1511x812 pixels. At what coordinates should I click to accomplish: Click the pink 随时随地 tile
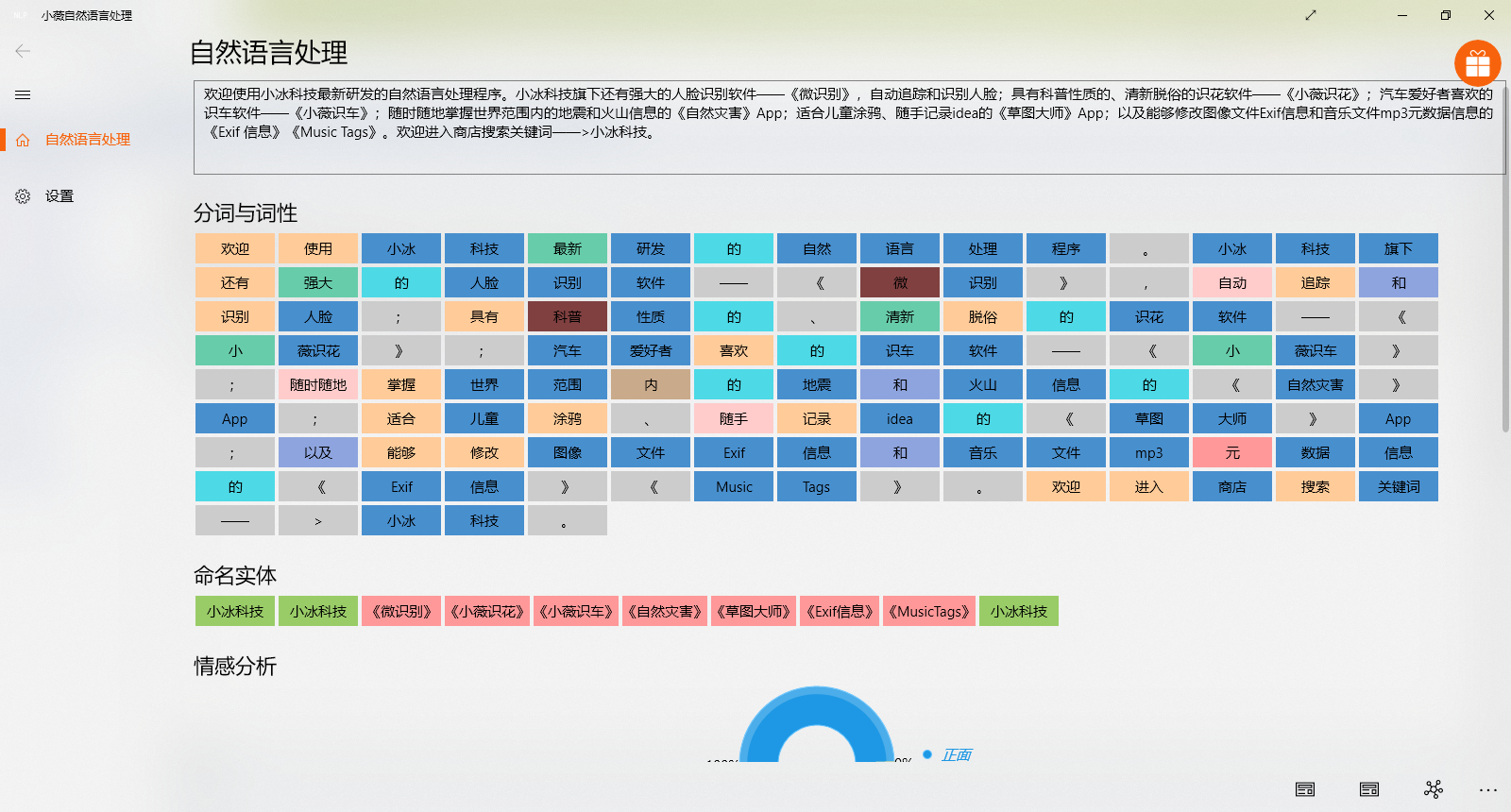coord(318,384)
